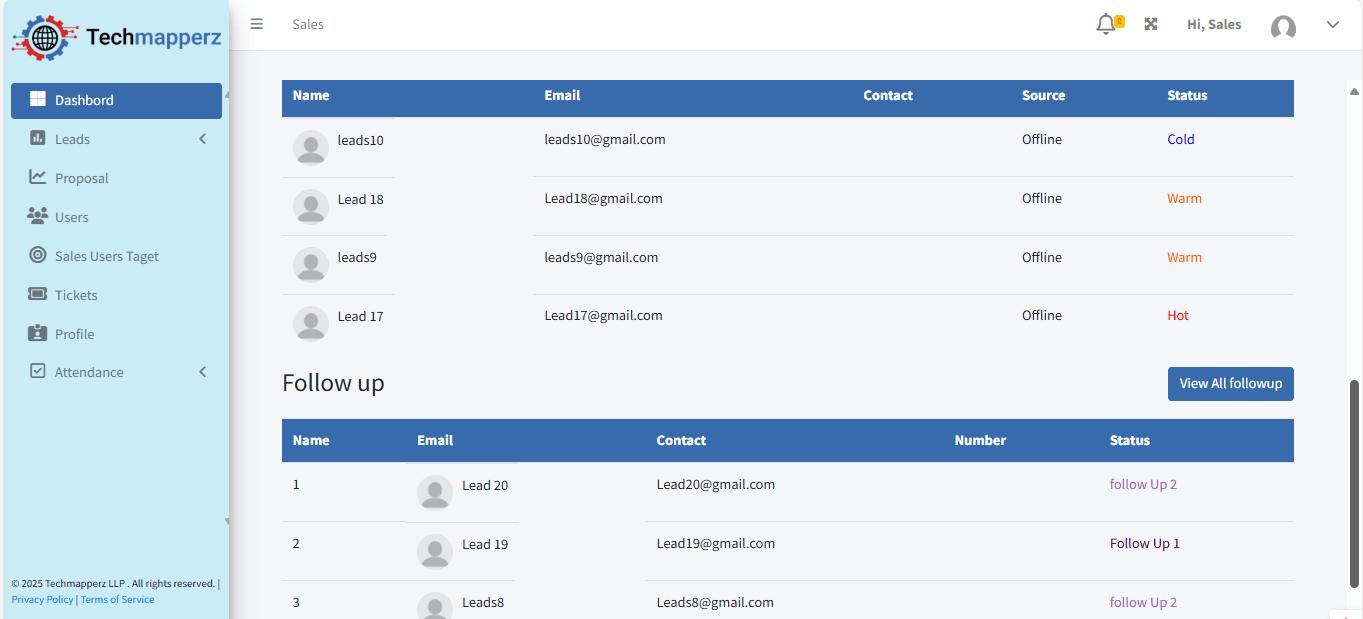
Task: Click the Hi, Sales greeting text
Action: tap(1214, 24)
